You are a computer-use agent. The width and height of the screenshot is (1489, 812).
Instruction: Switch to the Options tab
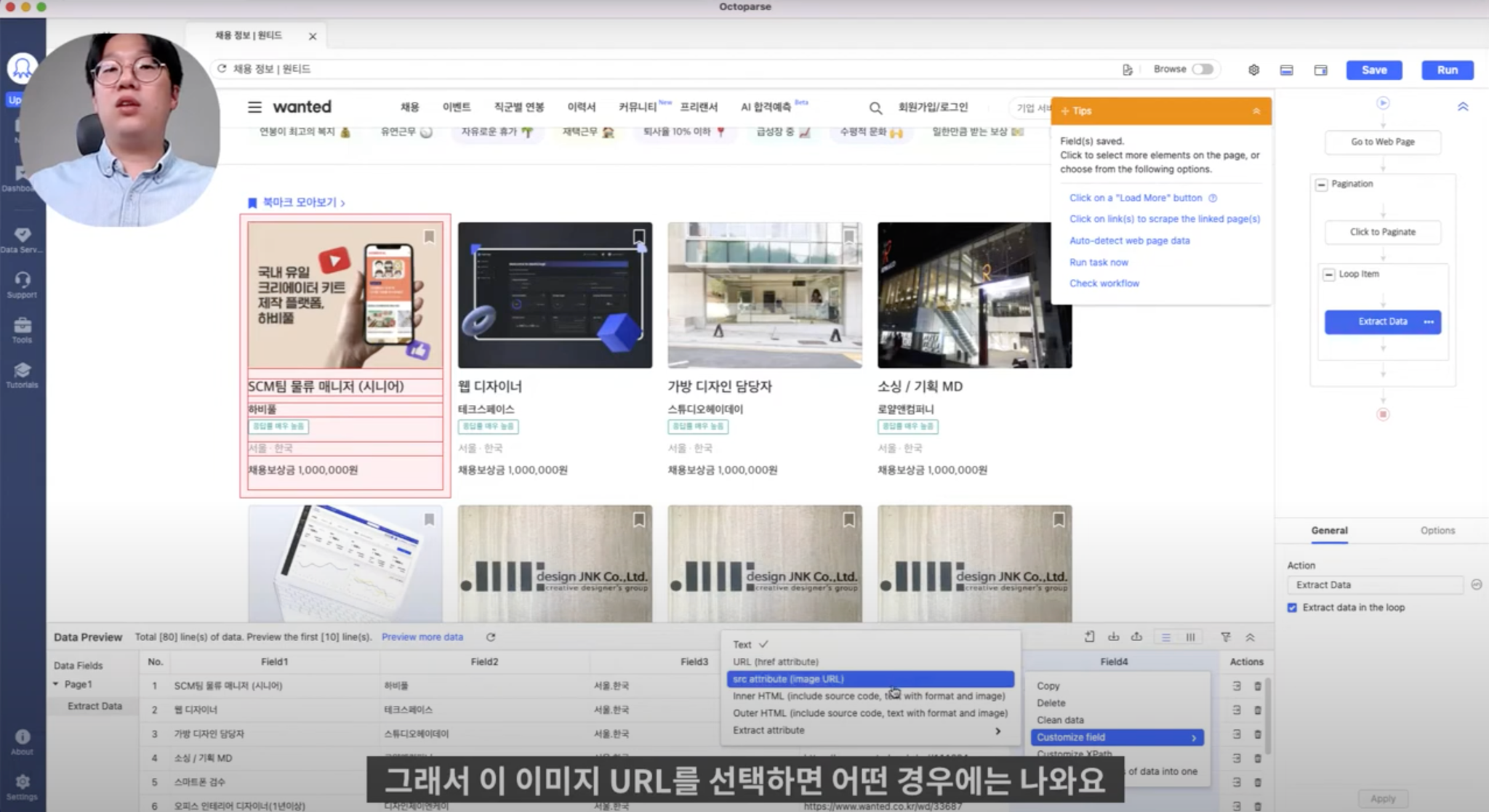click(1437, 531)
